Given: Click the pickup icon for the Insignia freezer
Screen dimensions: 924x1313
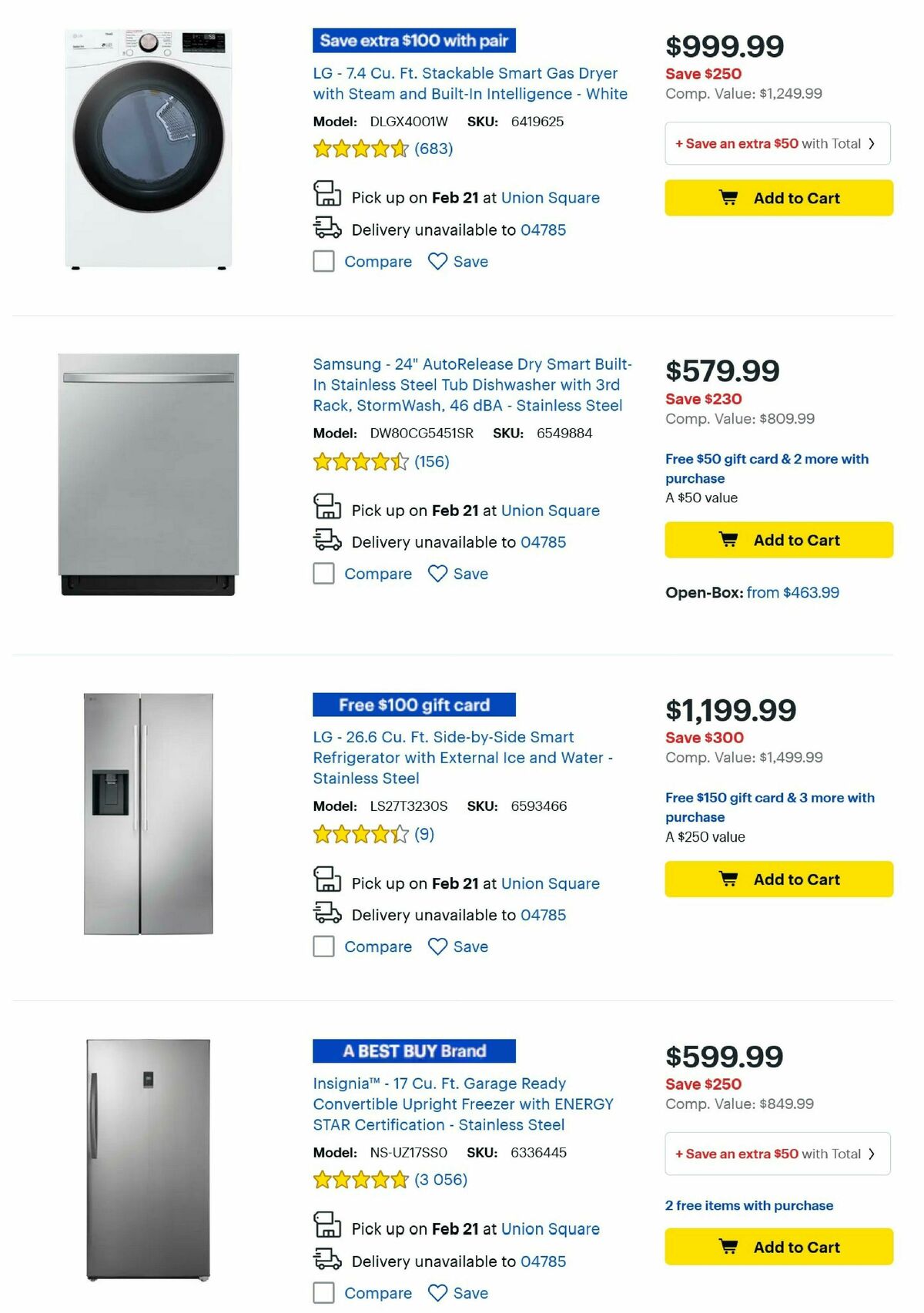Looking at the screenshot, I should [326, 1228].
